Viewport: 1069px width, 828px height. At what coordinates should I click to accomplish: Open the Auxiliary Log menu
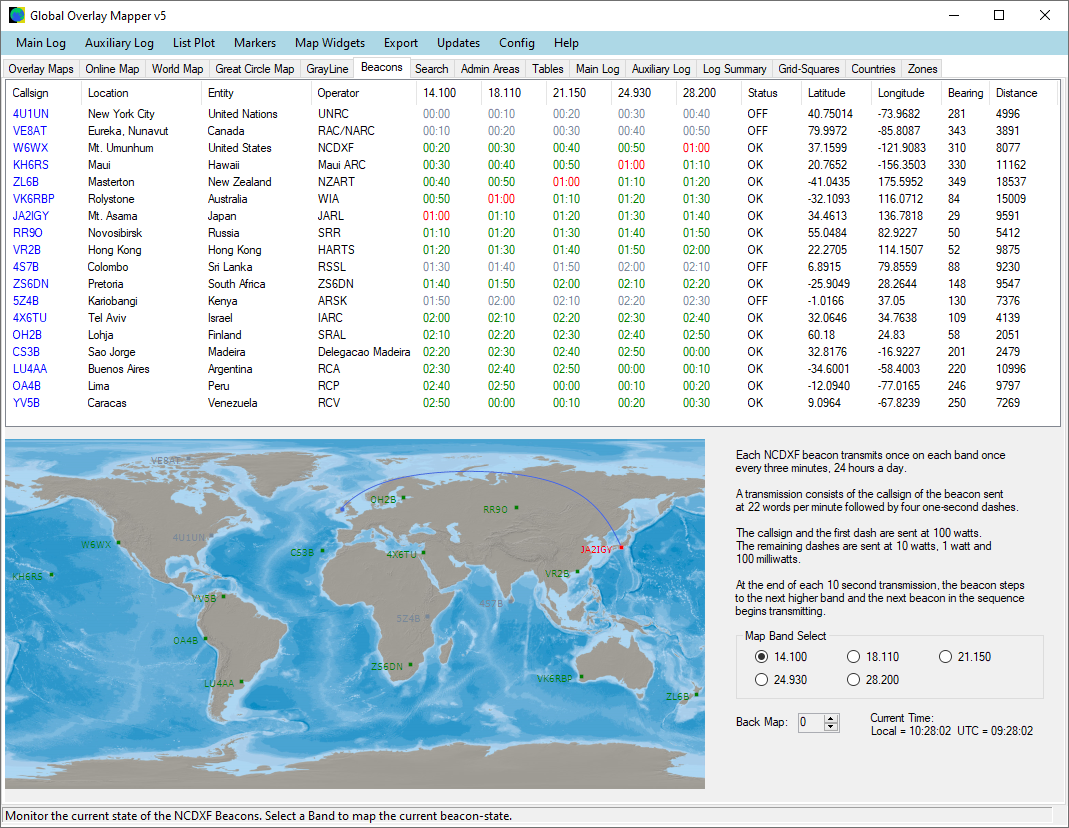point(119,43)
